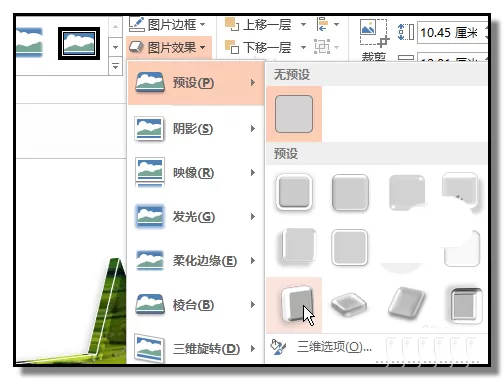Click the 三维旋转 rotated picture icon

(x=149, y=348)
